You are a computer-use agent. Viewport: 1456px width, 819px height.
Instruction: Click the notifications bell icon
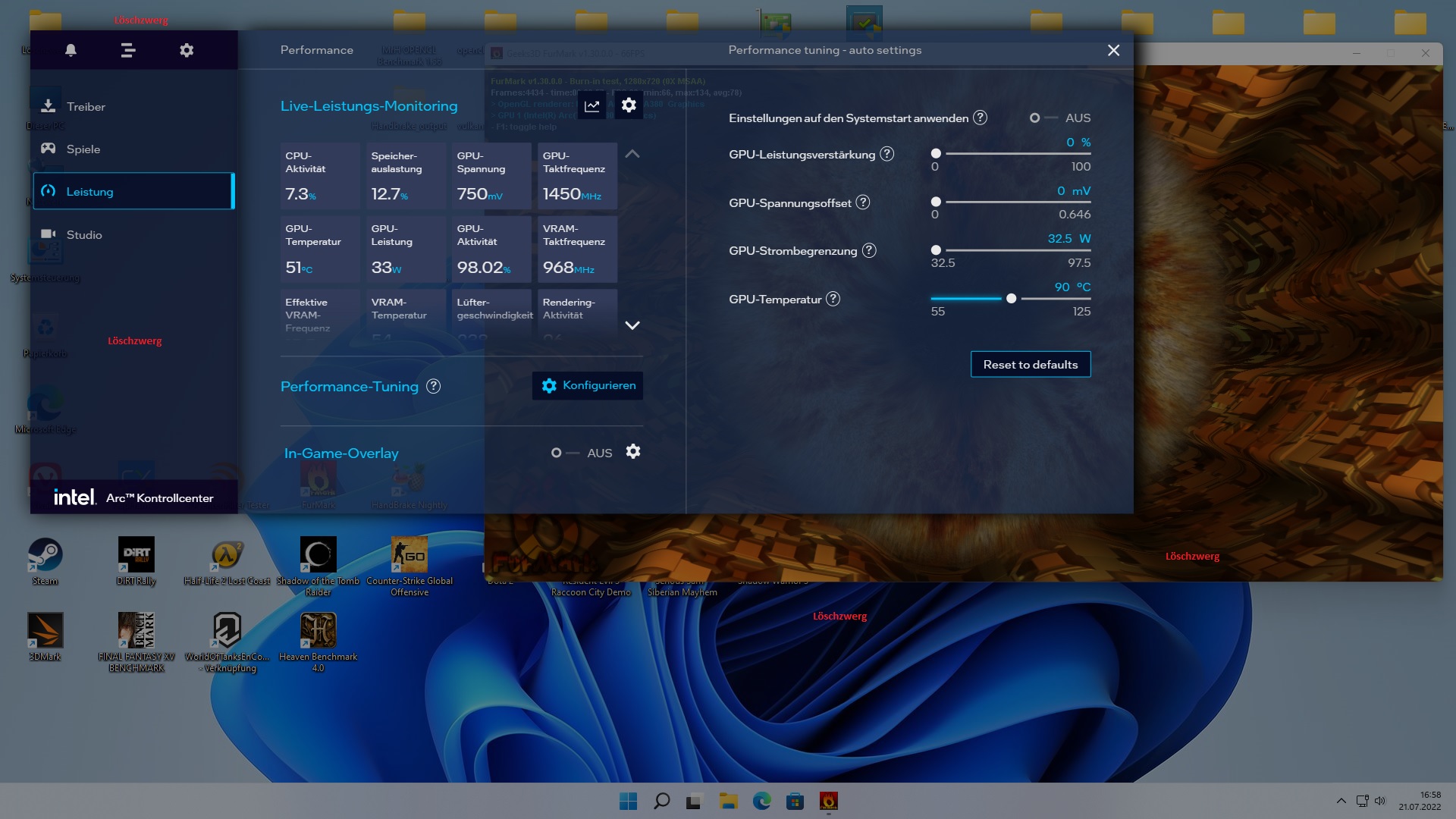pyautogui.click(x=71, y=50)
